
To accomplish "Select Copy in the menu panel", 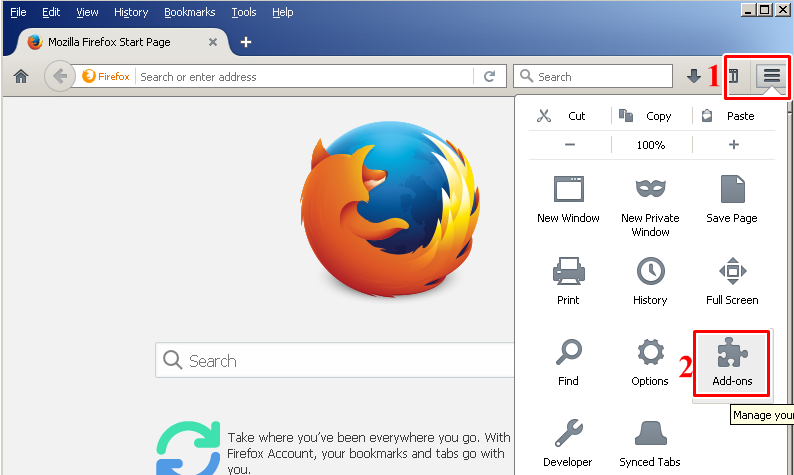I will 645,116.
